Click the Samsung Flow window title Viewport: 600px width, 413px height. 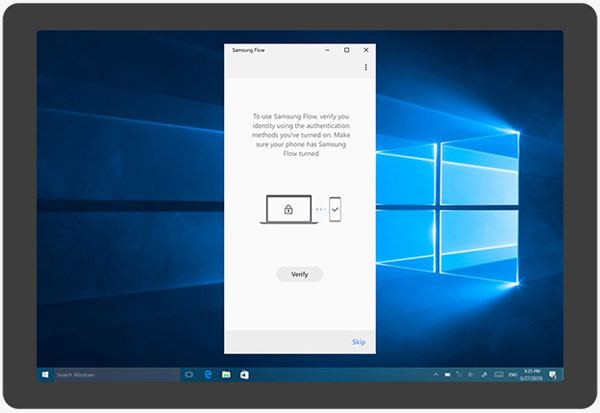pos(248,50)
